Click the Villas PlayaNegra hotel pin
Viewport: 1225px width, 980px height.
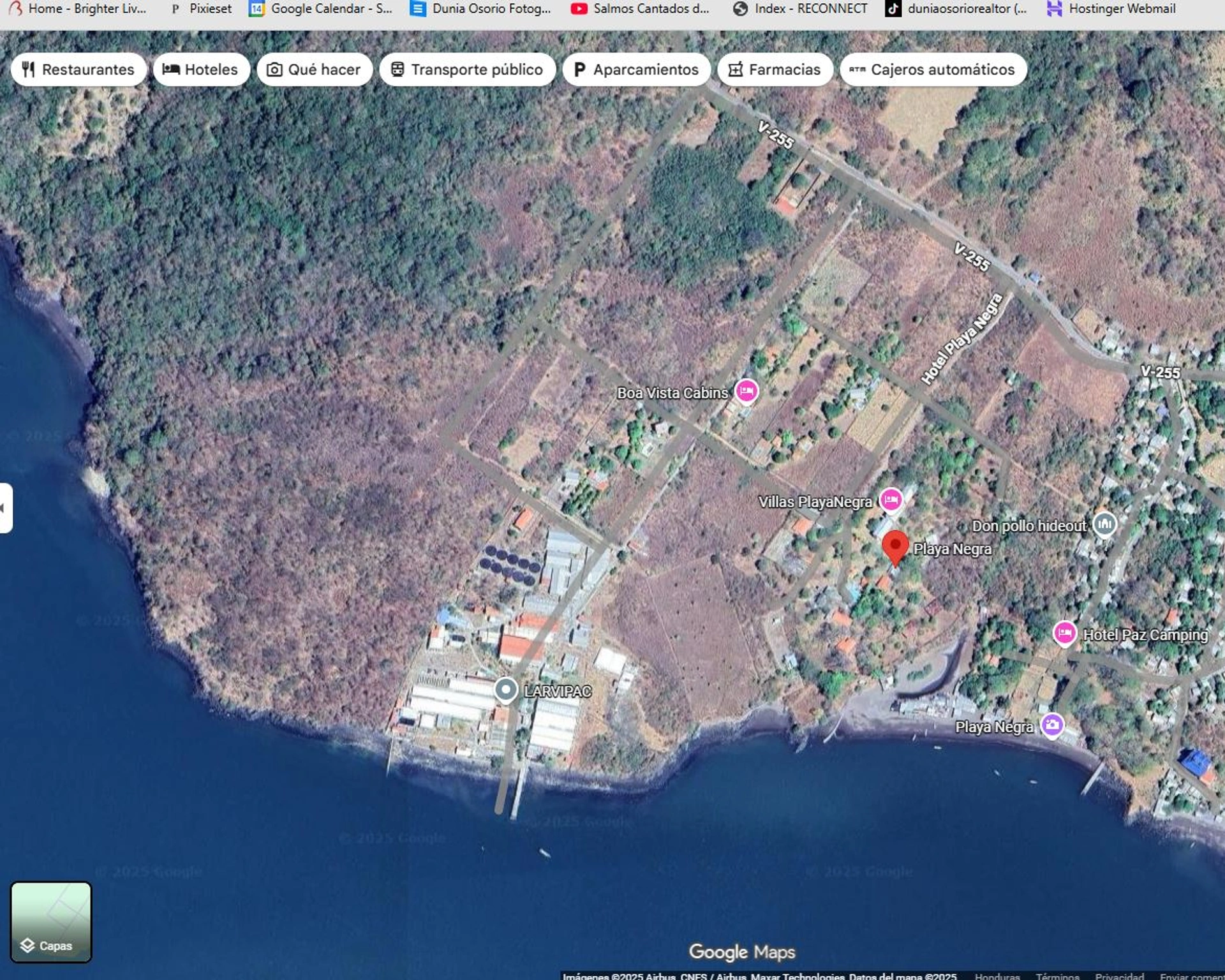891,500
